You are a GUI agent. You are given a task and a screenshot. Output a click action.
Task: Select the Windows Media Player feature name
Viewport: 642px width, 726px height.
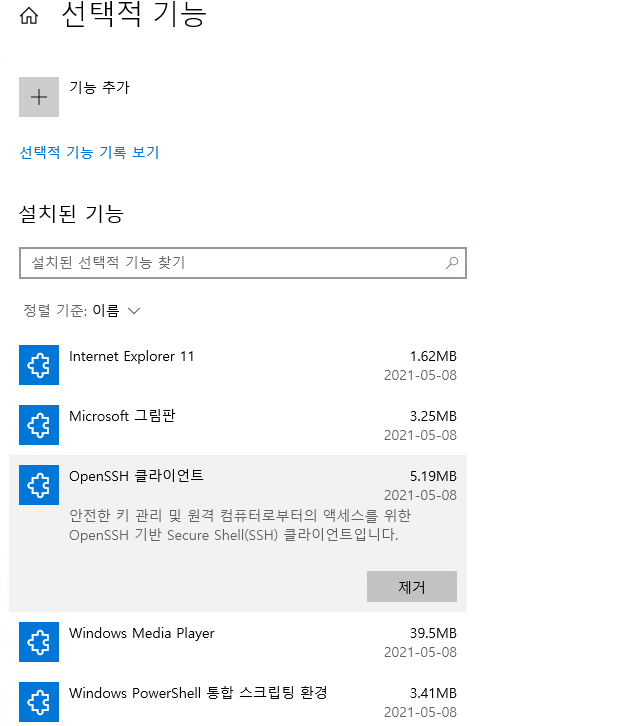142,633
